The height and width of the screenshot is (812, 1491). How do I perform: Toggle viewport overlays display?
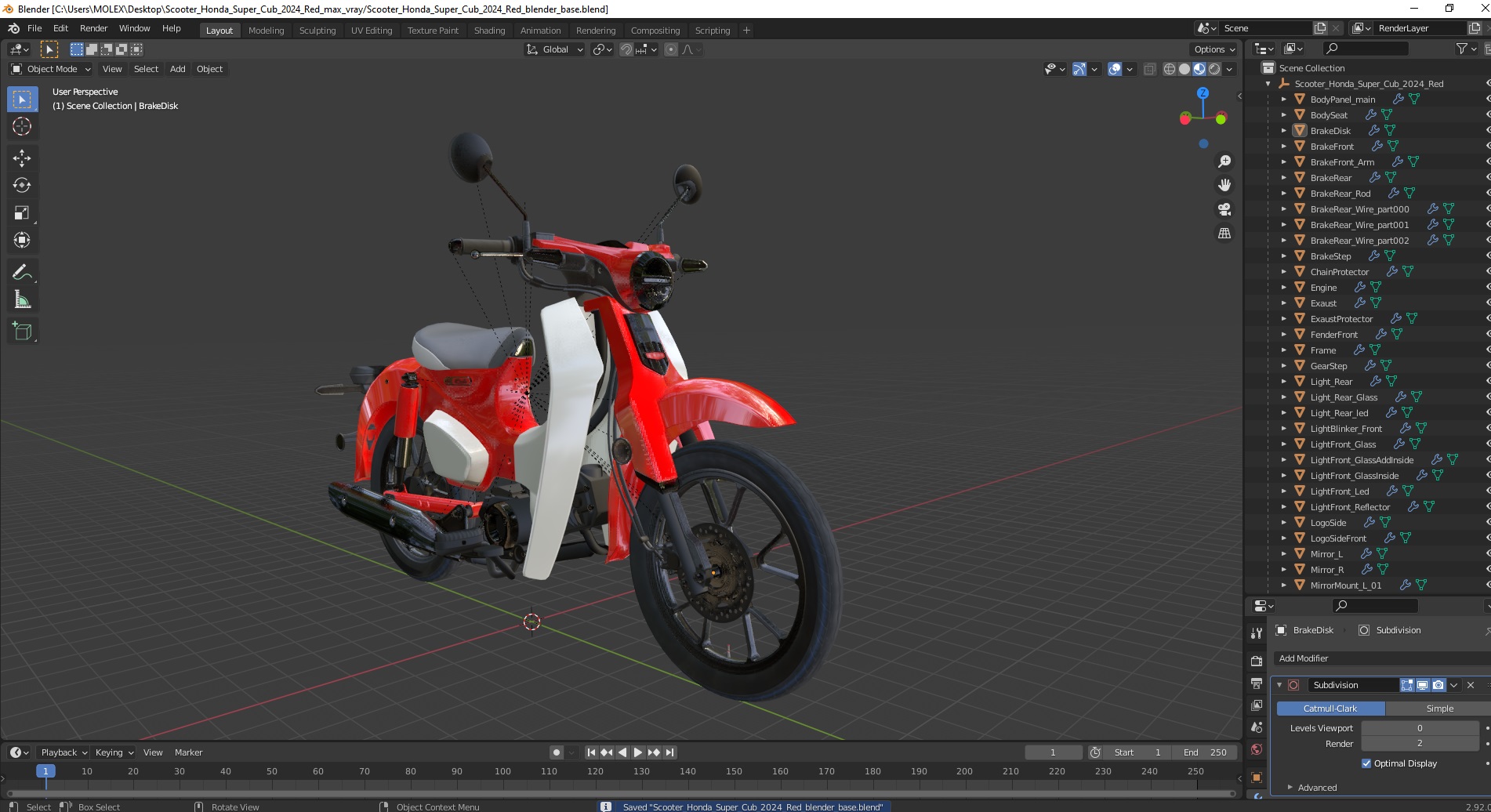pyautogui.click(x=1115, y=69)
